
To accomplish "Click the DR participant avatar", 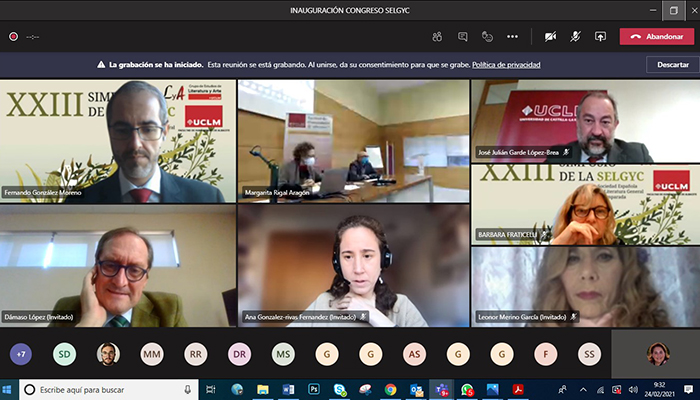I will click(x=239, y=354).
